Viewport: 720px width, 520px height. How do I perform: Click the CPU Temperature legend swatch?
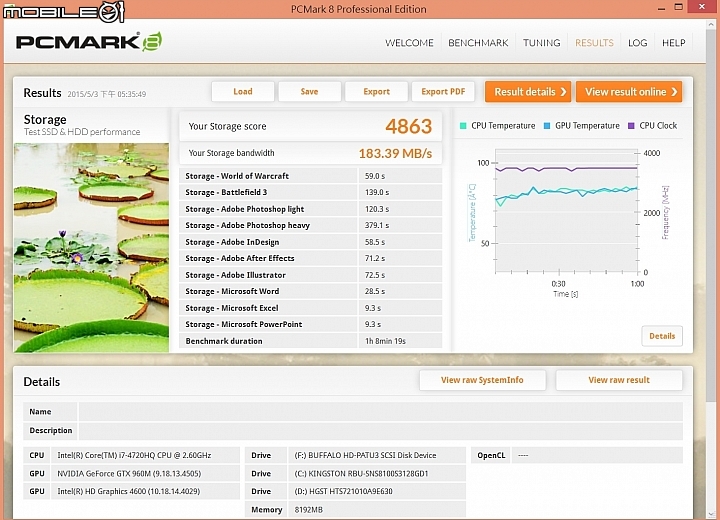pos(463,126)
